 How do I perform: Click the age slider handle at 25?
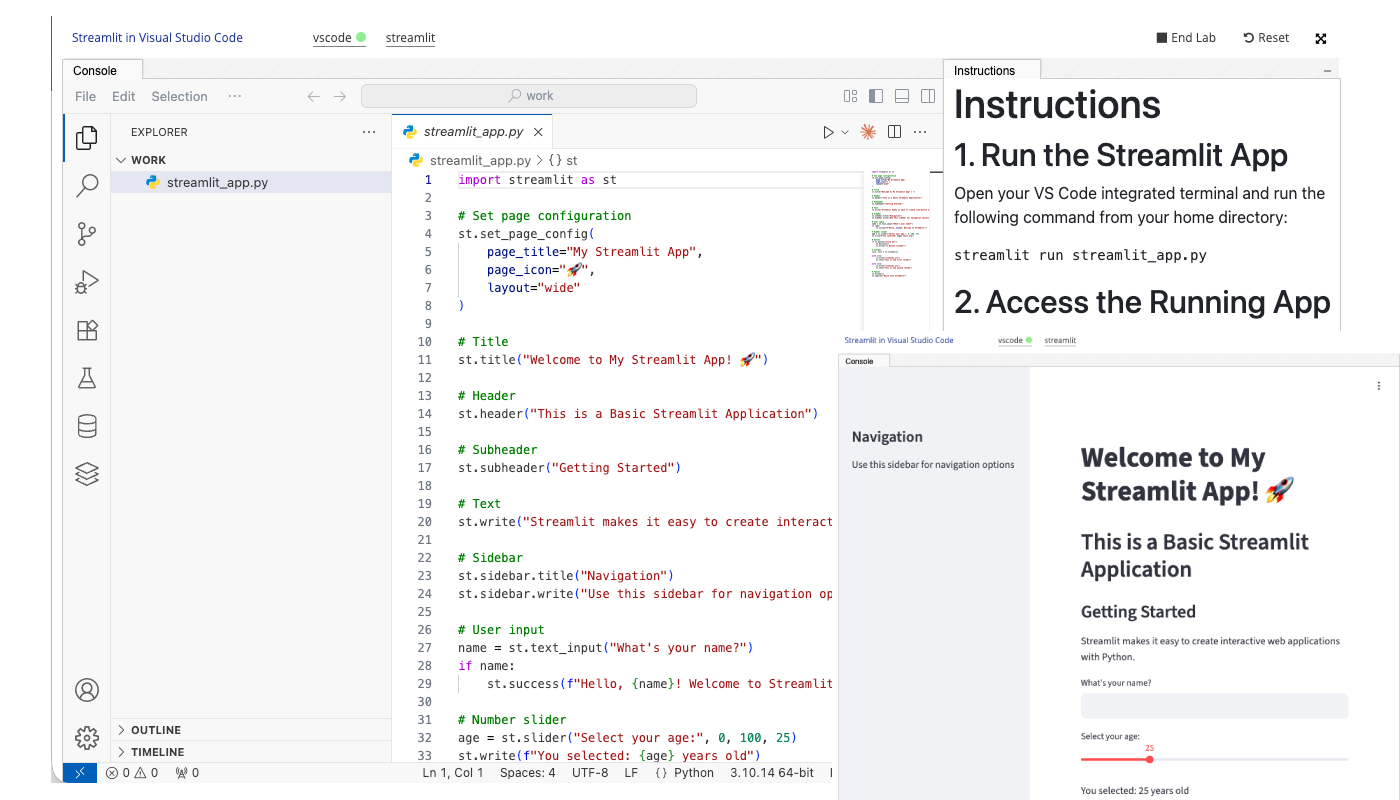(1149, 760)
